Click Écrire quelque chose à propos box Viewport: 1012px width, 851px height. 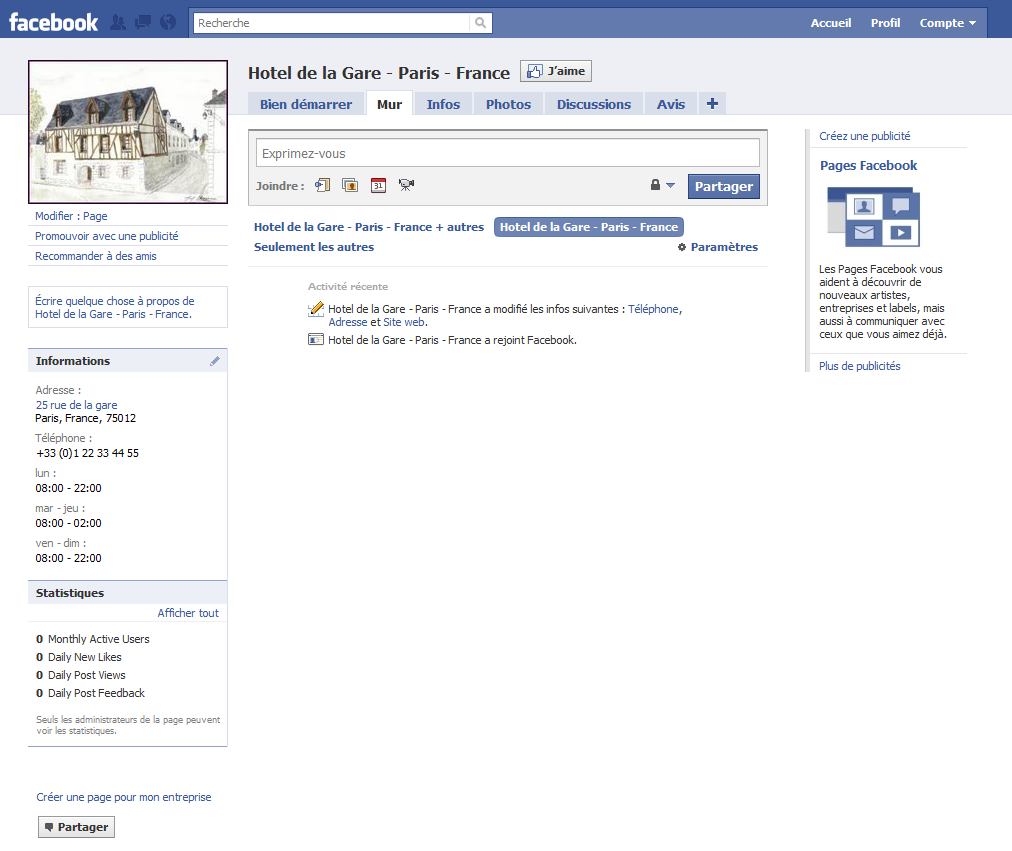(128, 307)
